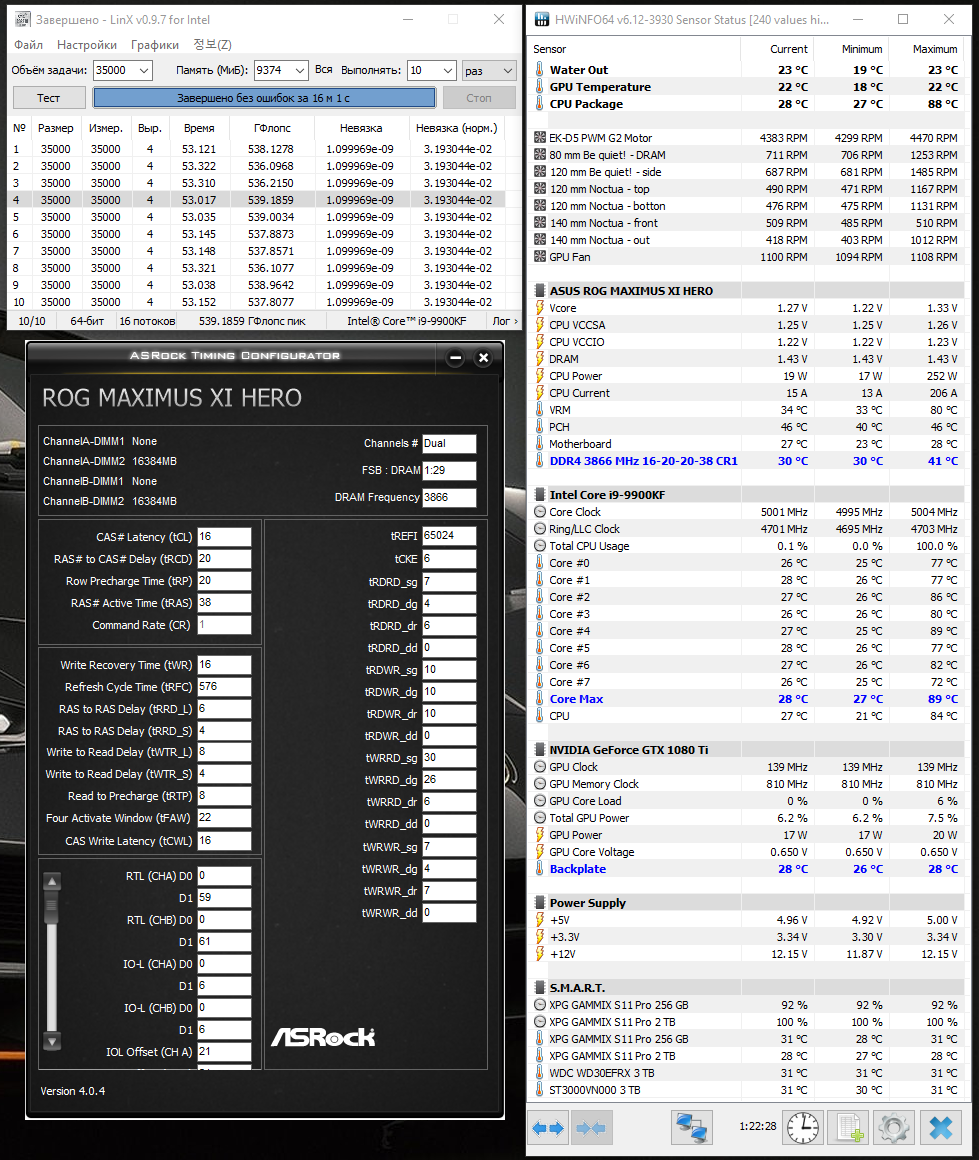Click the DRAM Frequency field 3866
The height and width of the screenshot is (1160, 979).
click(449, 497)
